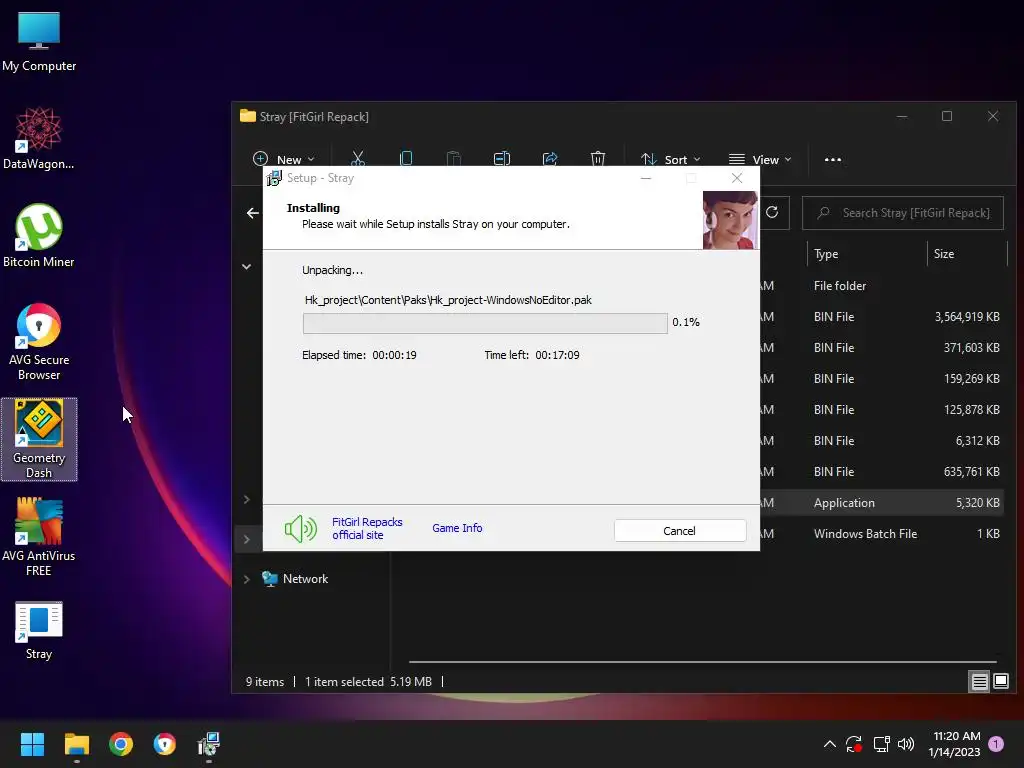The height and width of the screenshot is (768, 1024).
Task: Click the Refresh icon in File Explorer
Action: [772, 212]
